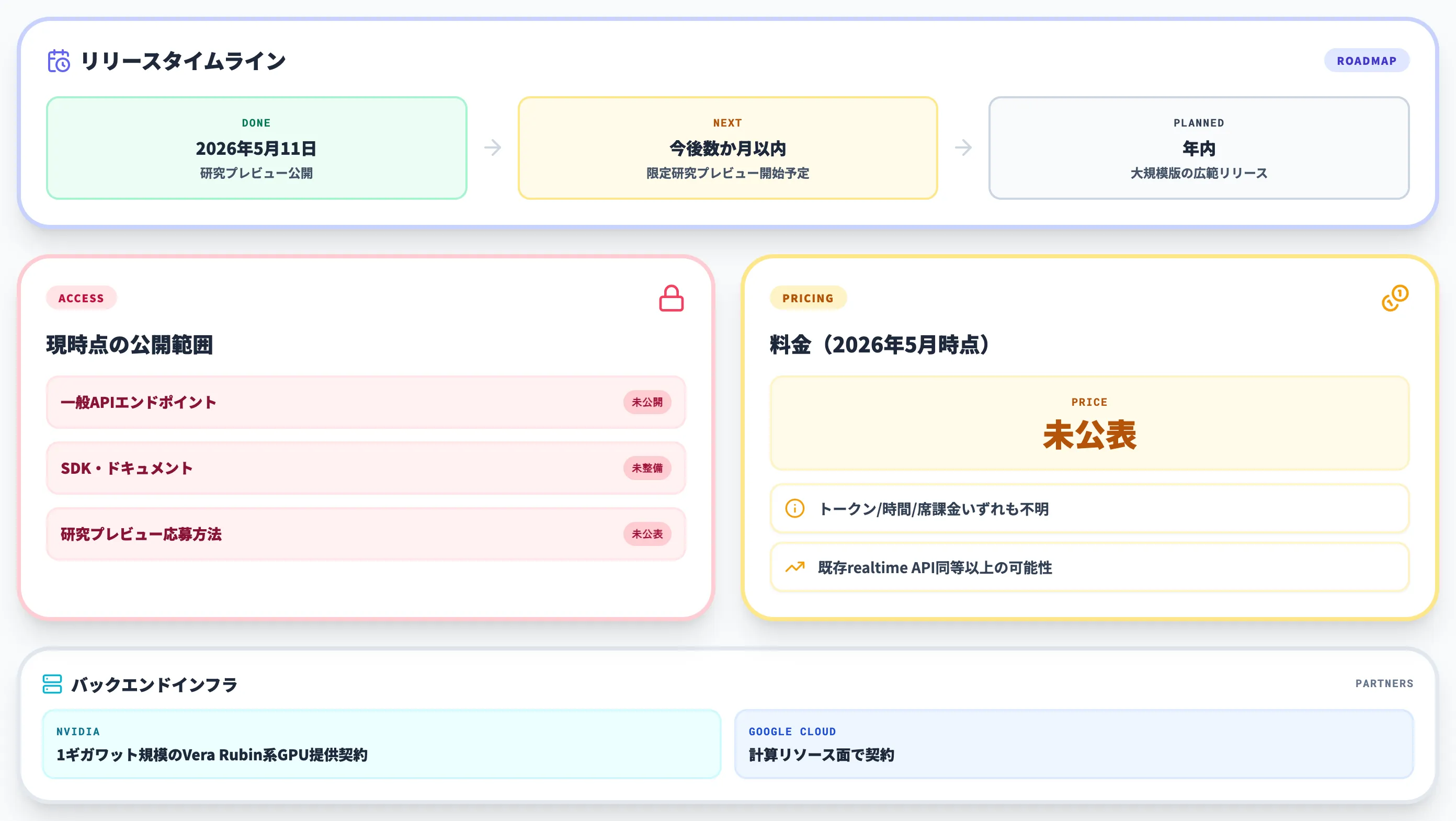The width and height of the screenshot is (1456, 821).
Task: Click the 限定研究プレビュー開始予定 caption
Action: click(x=727, y=173)
